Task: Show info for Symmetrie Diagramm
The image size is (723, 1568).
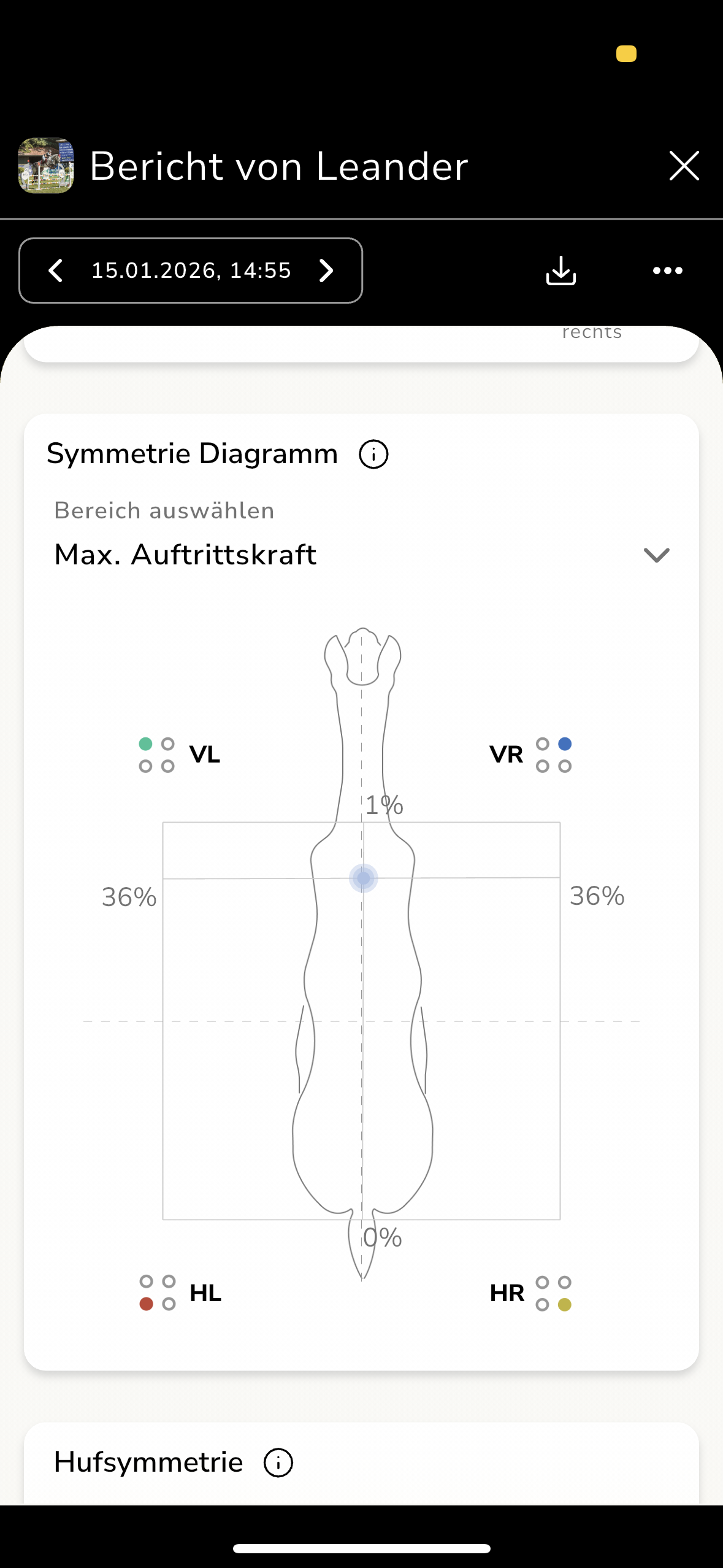Action: click(373, 455)
